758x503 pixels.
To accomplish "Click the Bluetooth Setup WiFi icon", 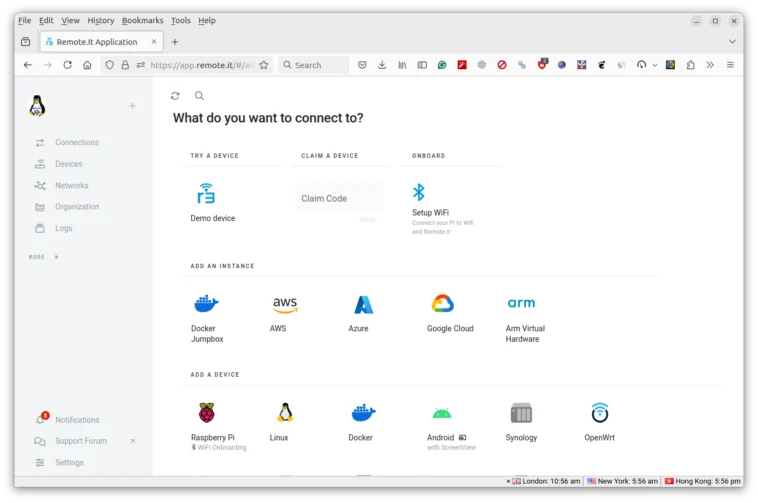I will pyautogui.click(x=419, y=192).
